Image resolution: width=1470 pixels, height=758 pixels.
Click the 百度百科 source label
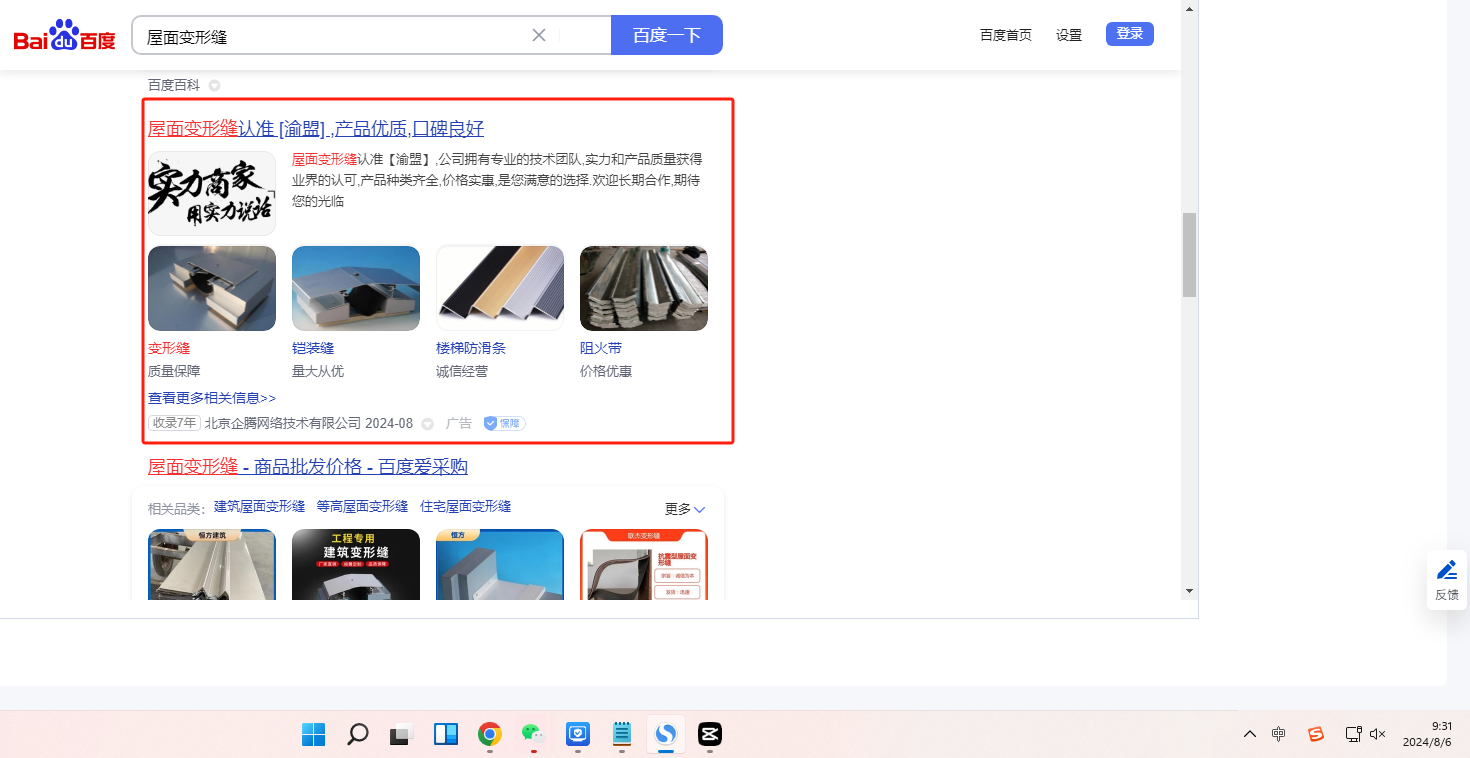[x=174, y=86]
